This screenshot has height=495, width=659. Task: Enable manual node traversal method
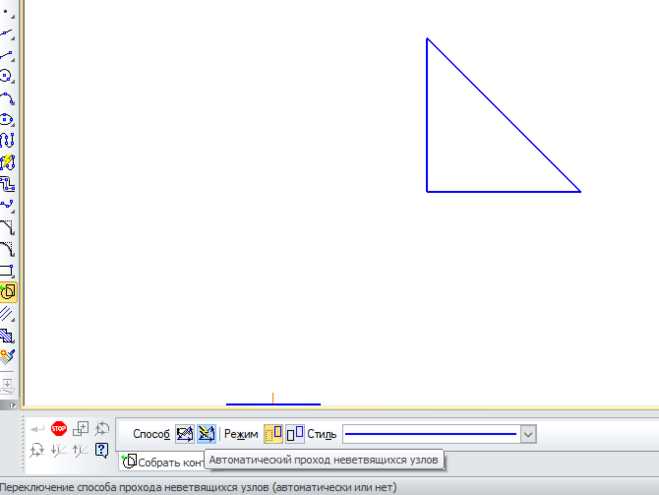point(185,434)
